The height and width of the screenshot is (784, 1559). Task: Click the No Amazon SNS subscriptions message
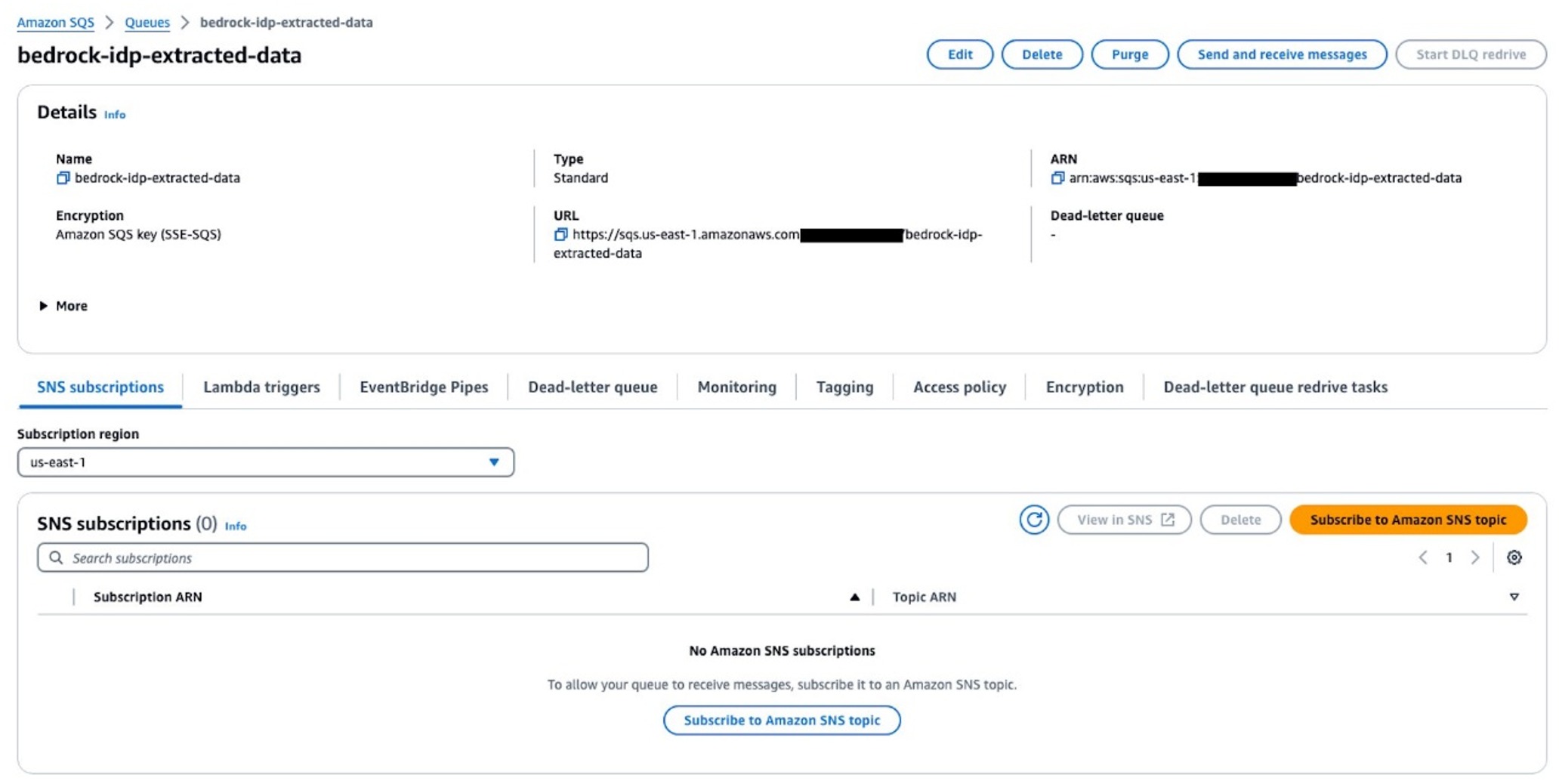pos(782,651)
